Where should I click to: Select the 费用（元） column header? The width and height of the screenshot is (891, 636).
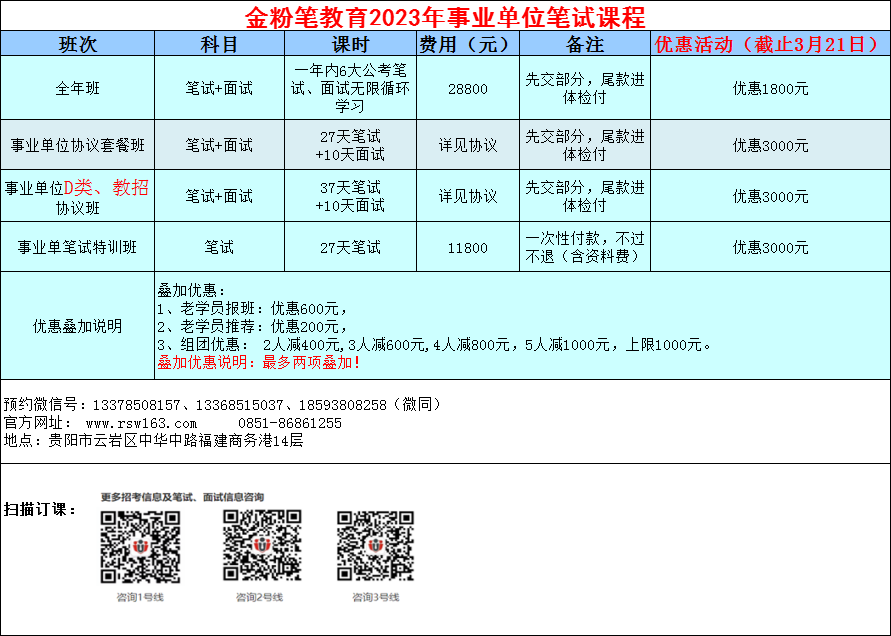(467, 44)
